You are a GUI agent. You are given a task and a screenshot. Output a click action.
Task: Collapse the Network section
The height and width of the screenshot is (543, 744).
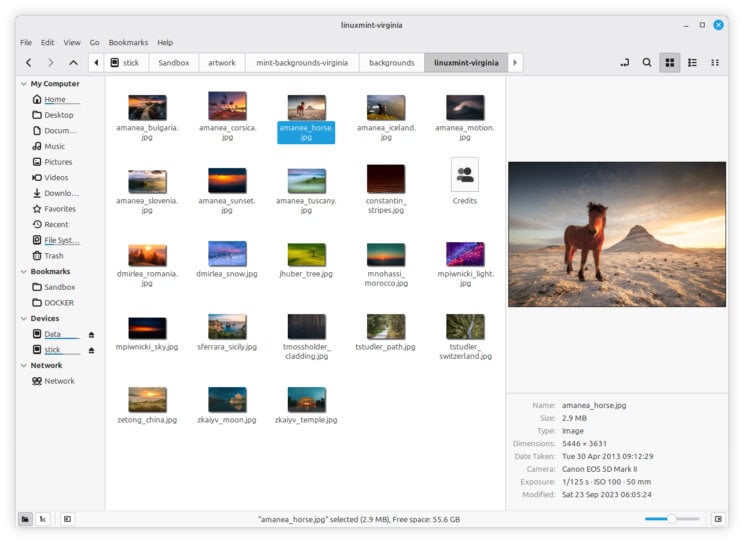pyautogui.click(x=24, y=365)
